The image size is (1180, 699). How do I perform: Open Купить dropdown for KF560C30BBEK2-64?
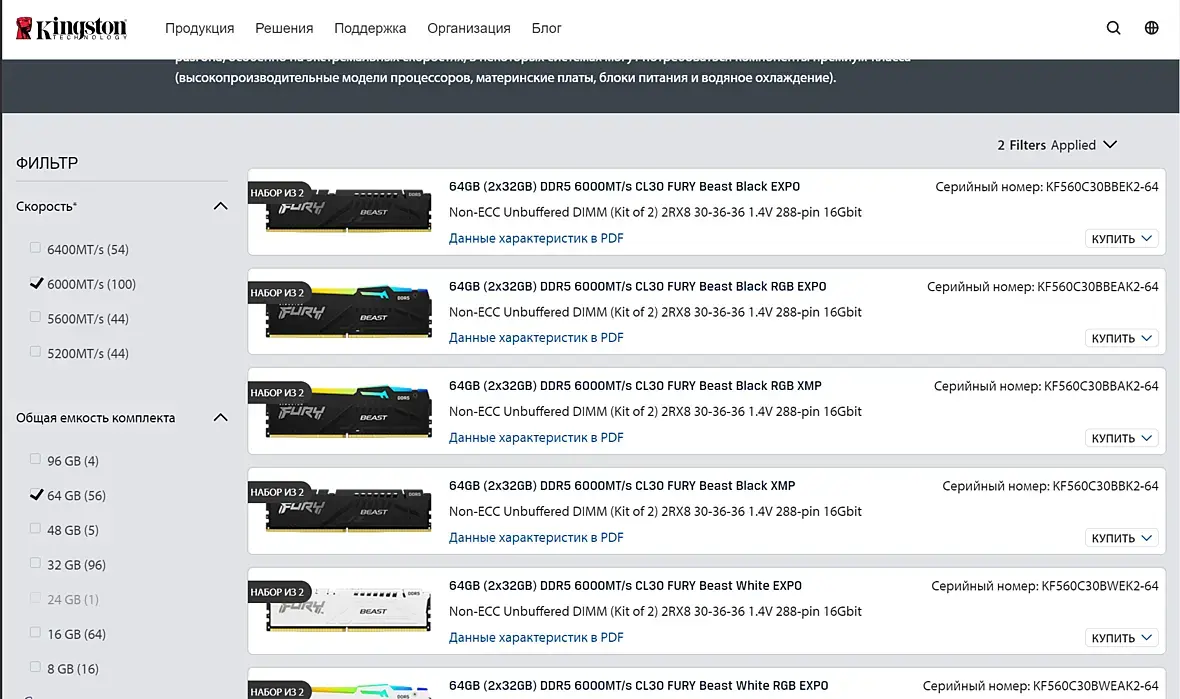coord(1121,239)
